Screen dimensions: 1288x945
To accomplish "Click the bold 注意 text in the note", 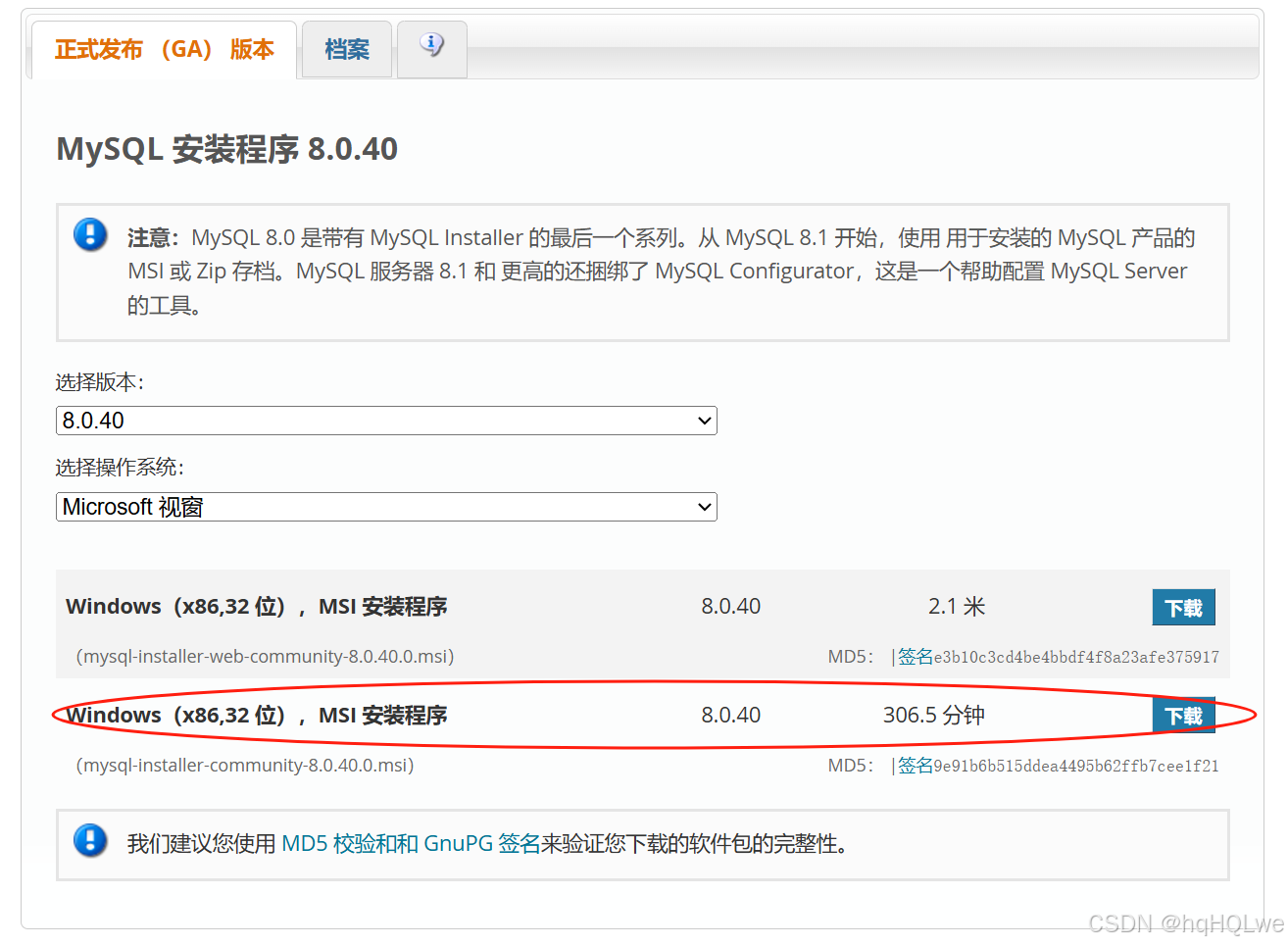I will pyautogui.click(x=153, y=238).
